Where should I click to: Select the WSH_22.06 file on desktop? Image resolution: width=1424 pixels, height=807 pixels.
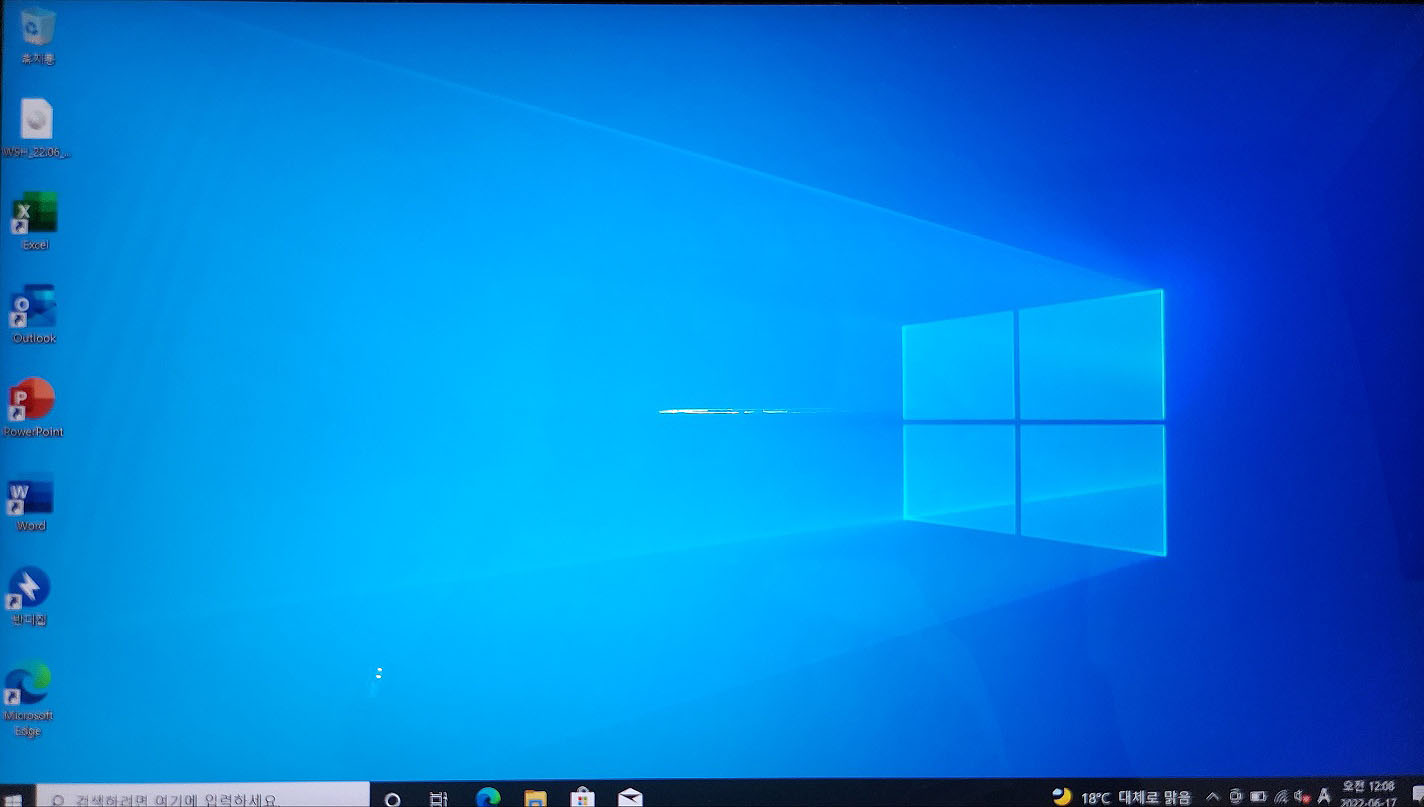(x=37, y=128)
